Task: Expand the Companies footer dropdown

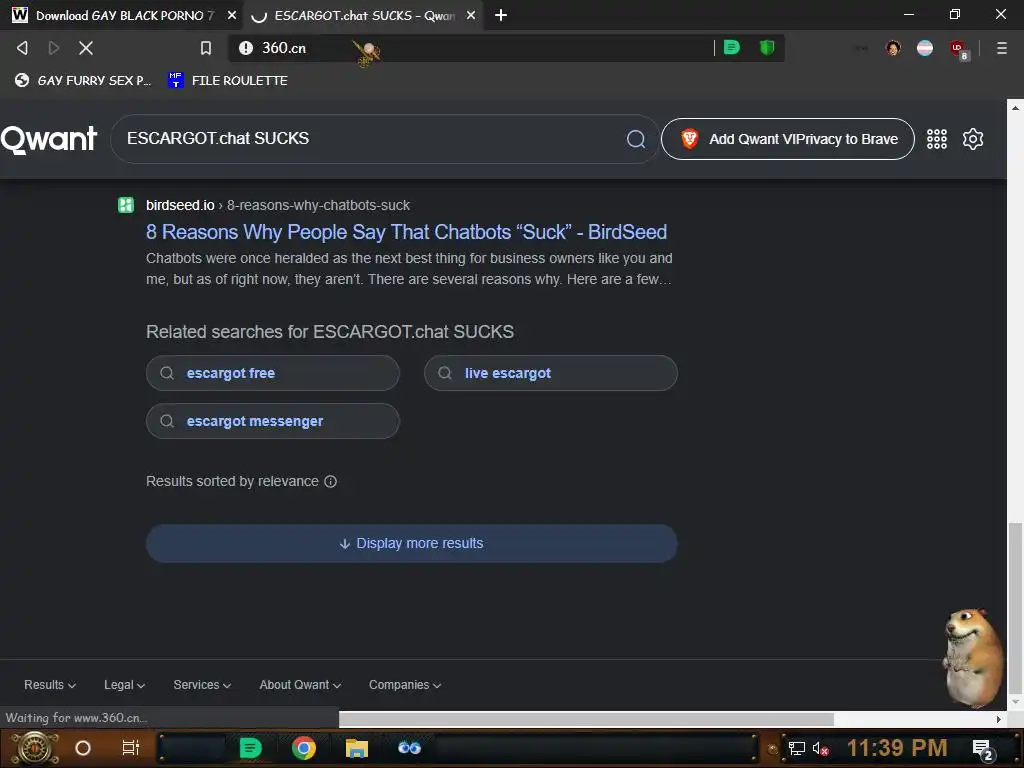Action: point(405,684)
